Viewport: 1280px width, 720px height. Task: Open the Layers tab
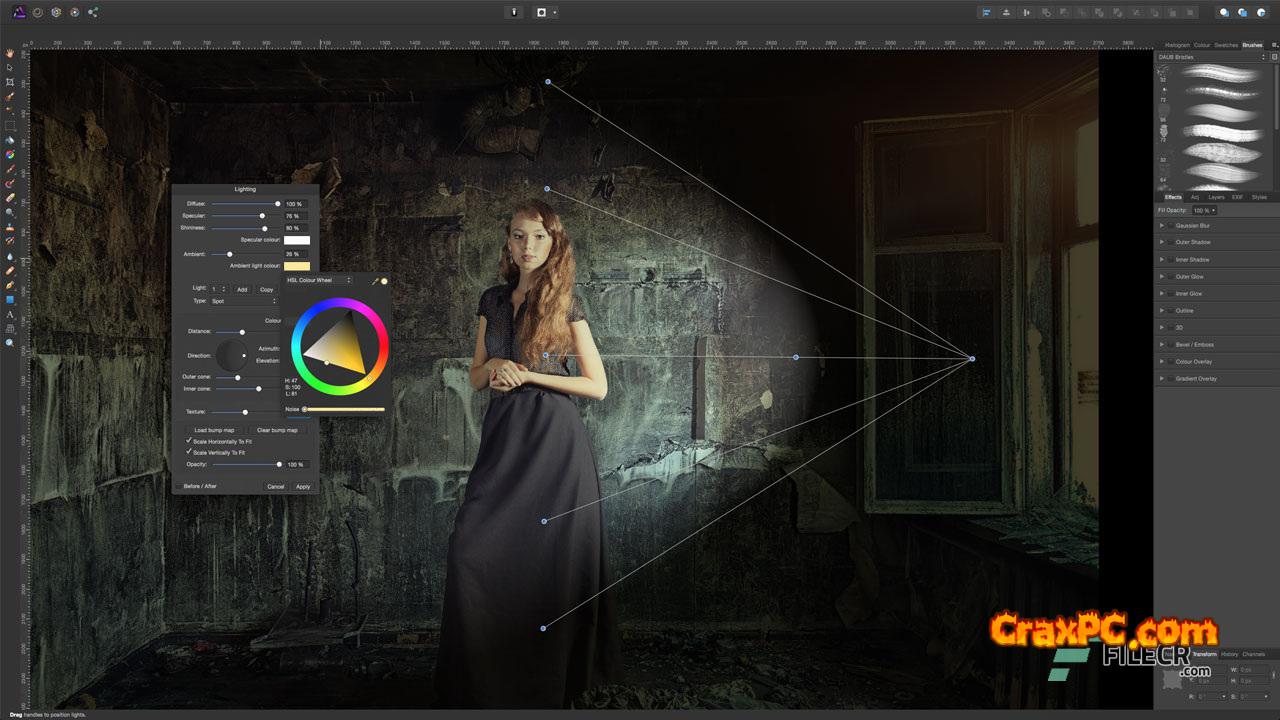tap(1215, 197)
